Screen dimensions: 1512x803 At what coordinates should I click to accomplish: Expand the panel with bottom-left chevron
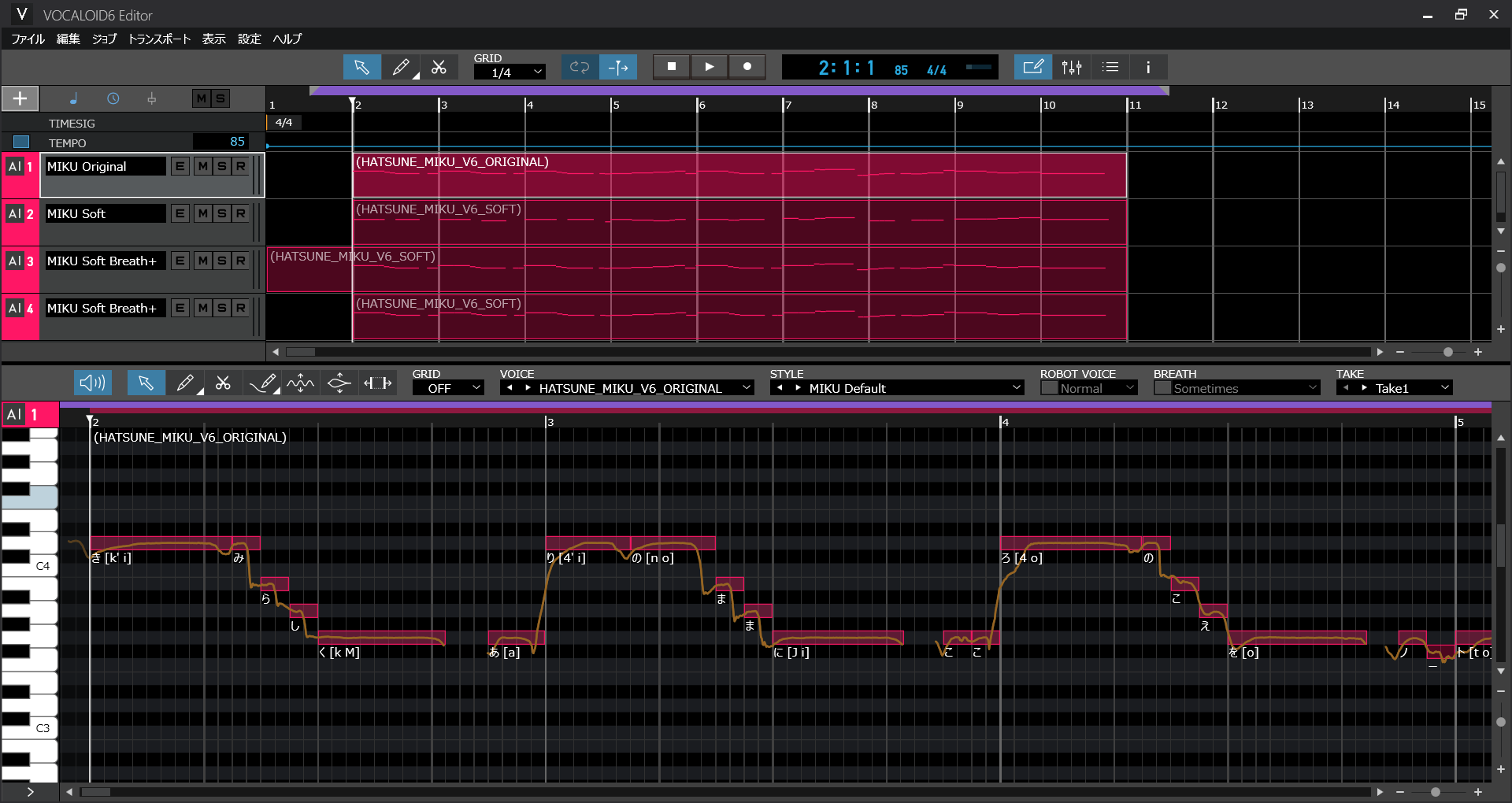(30, 792)
